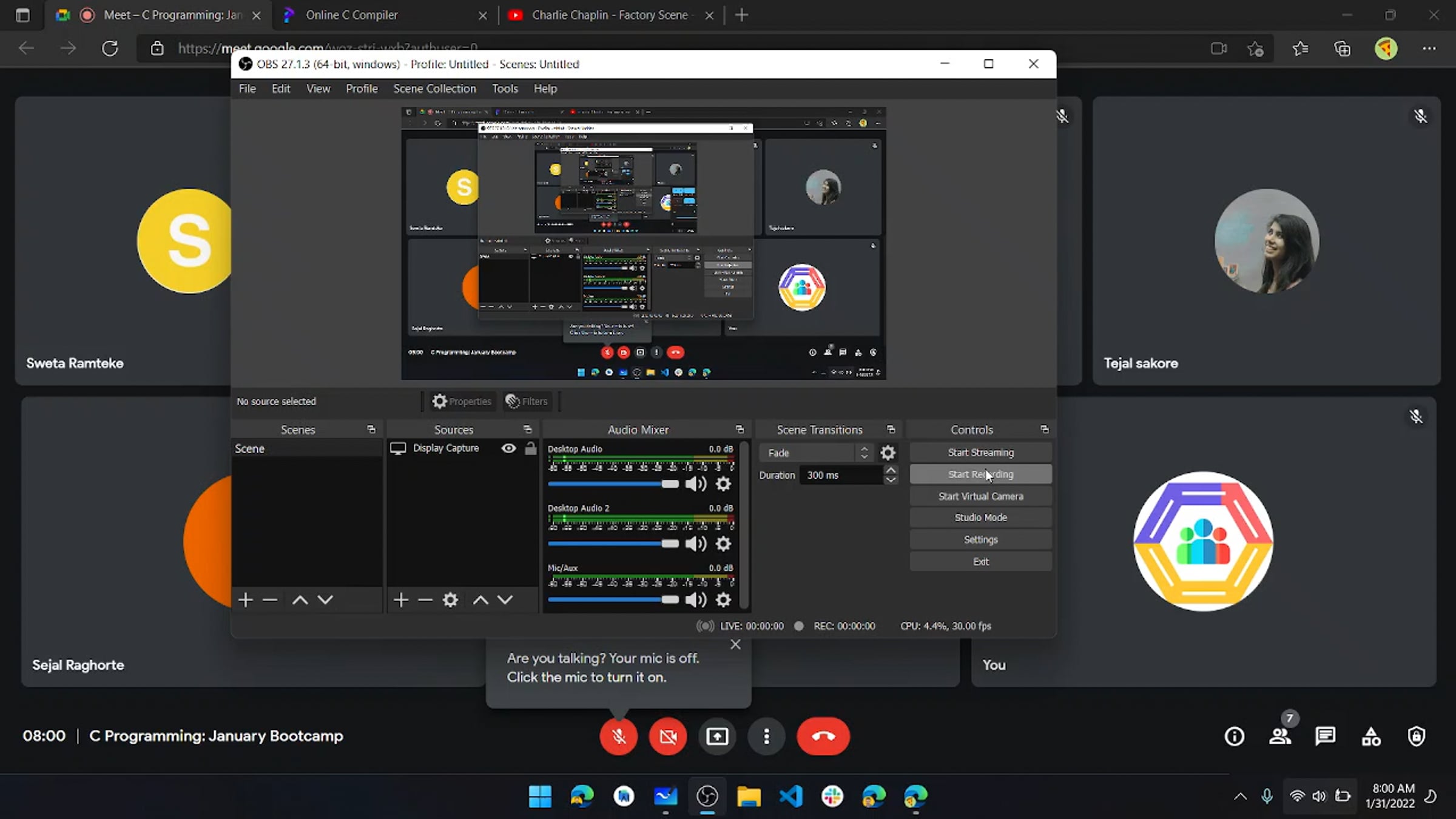Adjust Desktop Audio 2 volume slider
Viewport: 1456px width, 819px height.
pos(670,543)
